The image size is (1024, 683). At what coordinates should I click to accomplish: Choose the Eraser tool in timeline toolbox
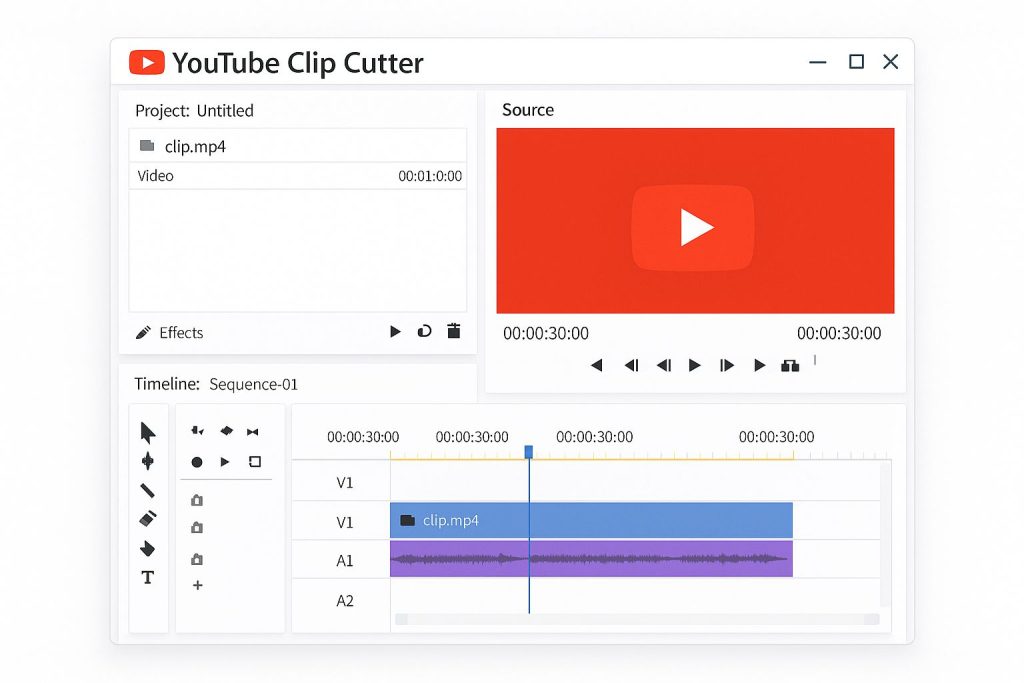tap(148, 518)
